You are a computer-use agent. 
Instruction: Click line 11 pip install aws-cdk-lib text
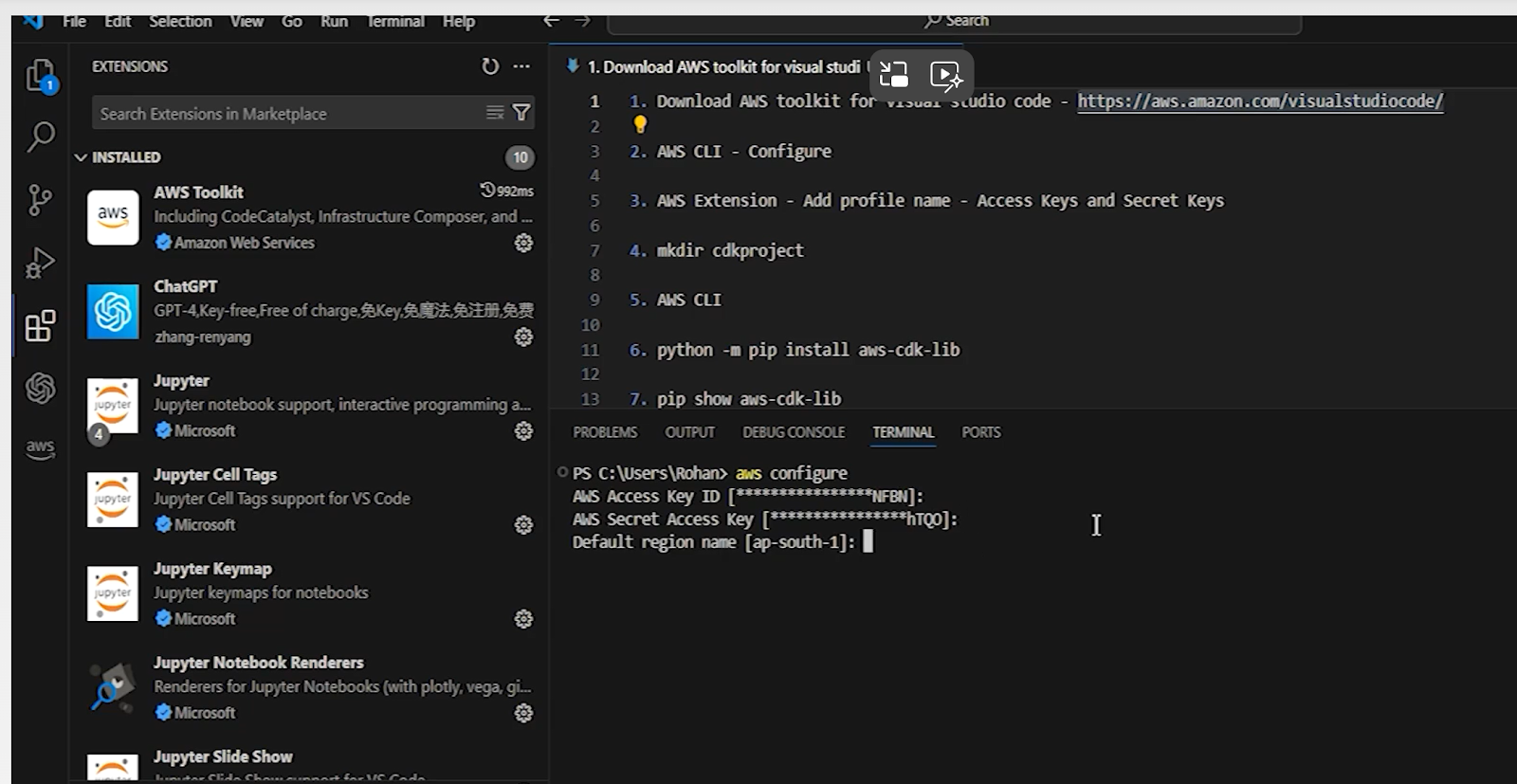pos(808,350)
